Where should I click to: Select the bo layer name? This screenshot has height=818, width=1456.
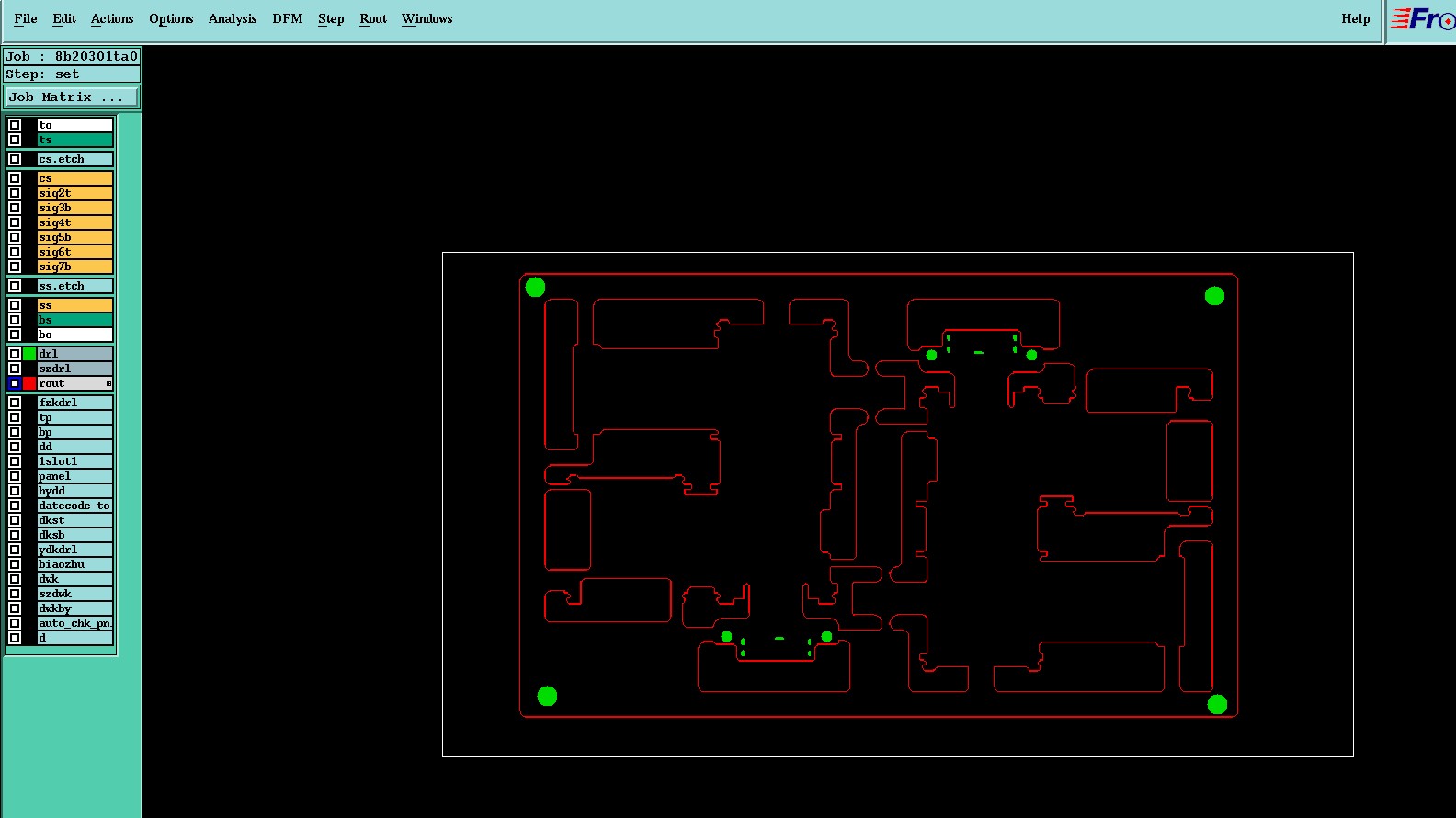75,335
